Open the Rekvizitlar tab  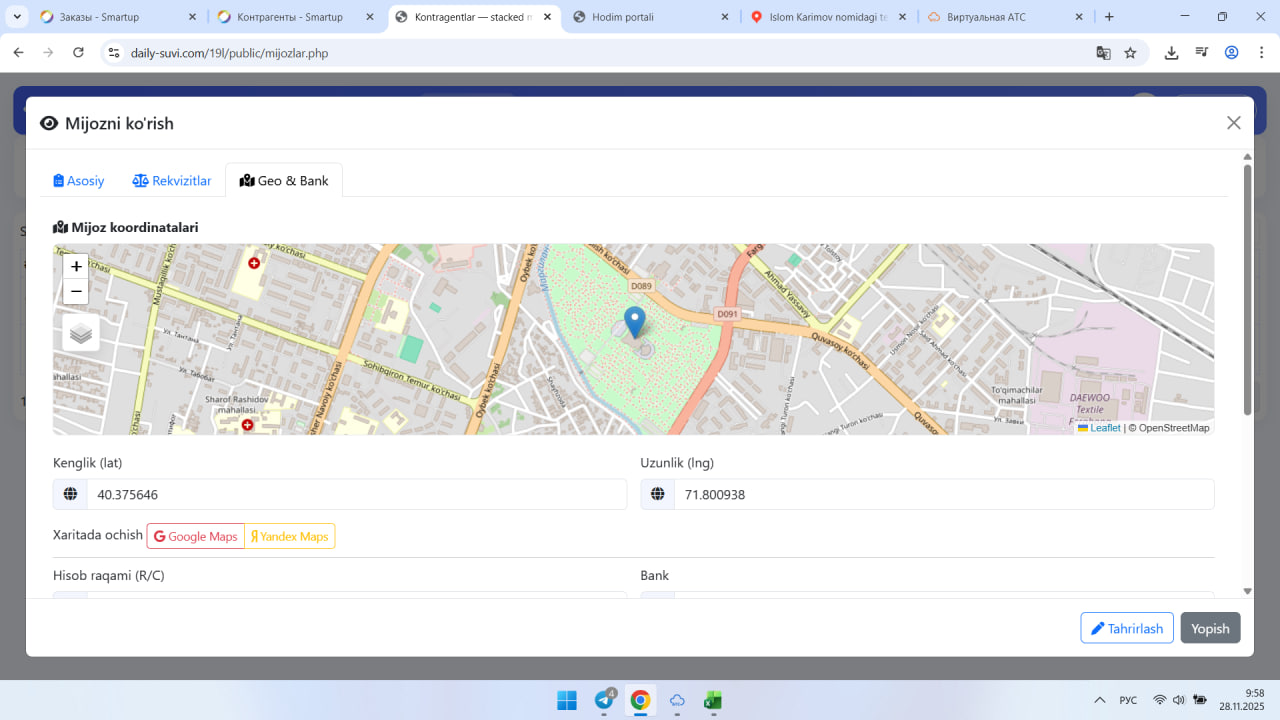click(172, 181)
